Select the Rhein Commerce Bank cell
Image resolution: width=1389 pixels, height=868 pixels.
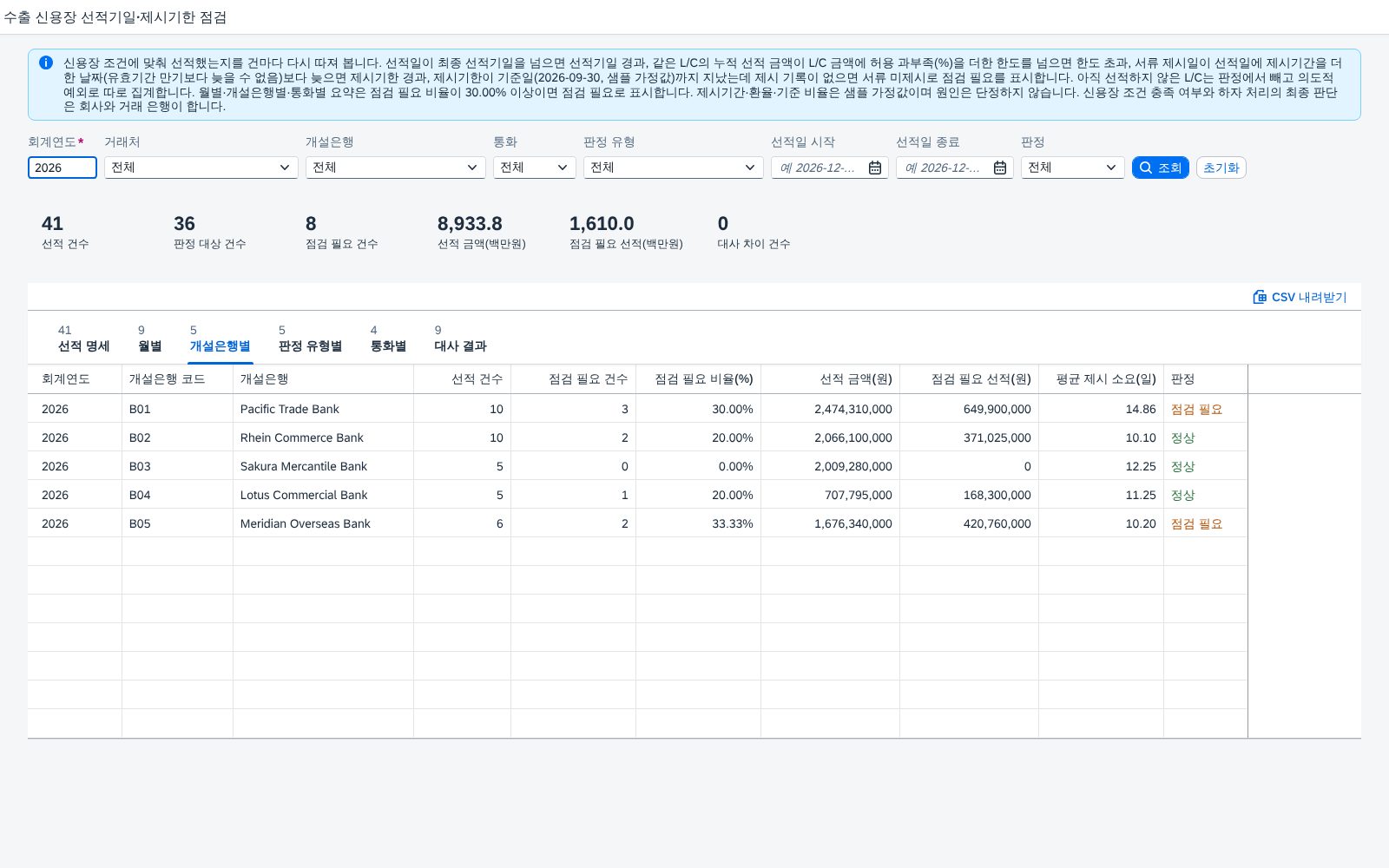[x=323, y=437]
